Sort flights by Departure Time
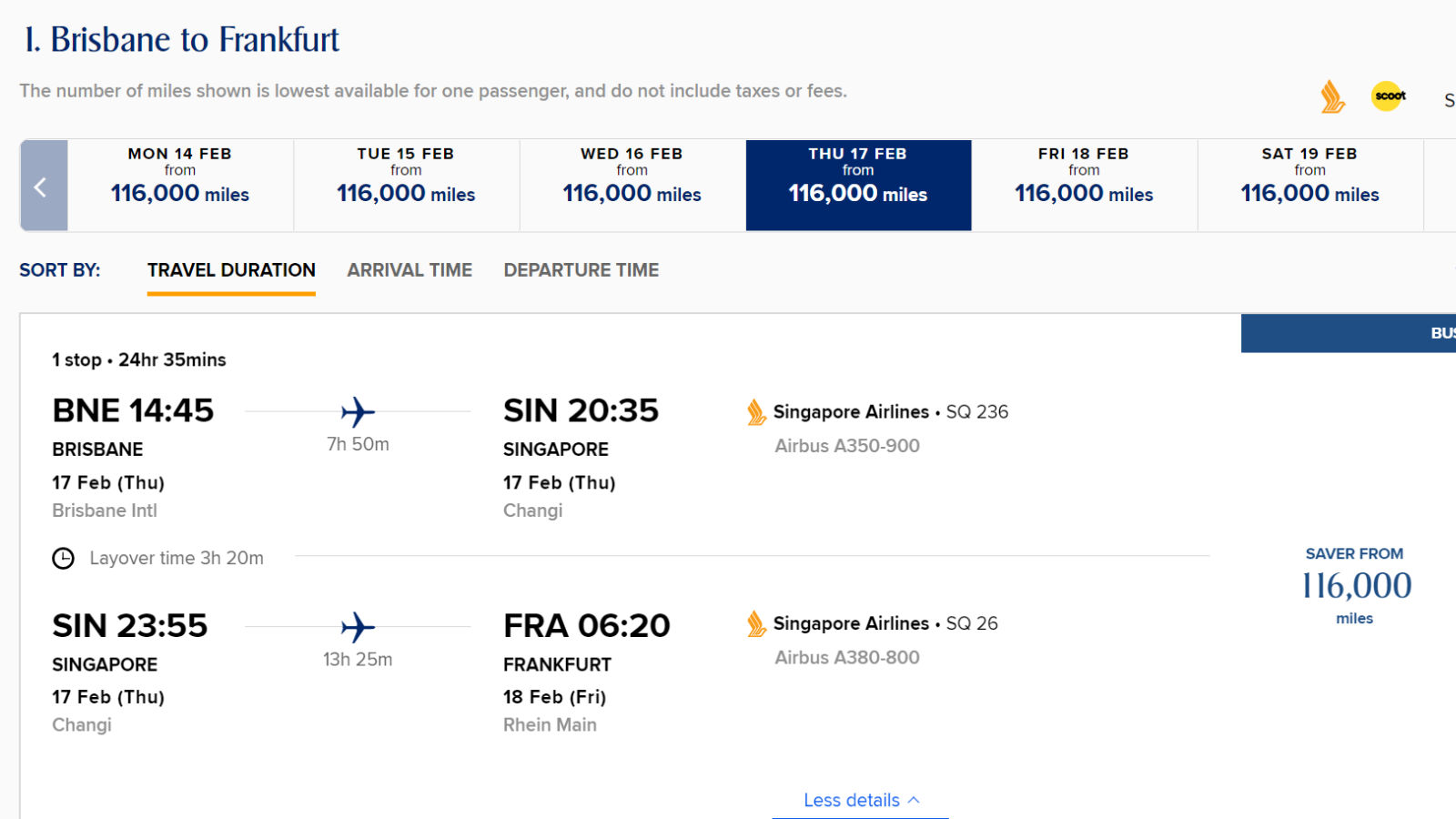Image resolution: width=1456 pixels, height=819 pixels. click(581, 270)
